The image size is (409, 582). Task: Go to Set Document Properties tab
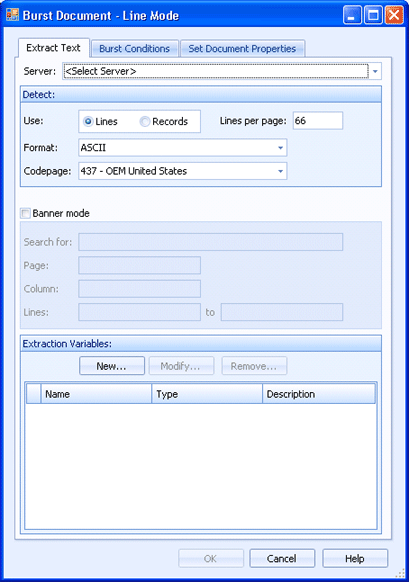pyautogui.click(x=242, y=49)
